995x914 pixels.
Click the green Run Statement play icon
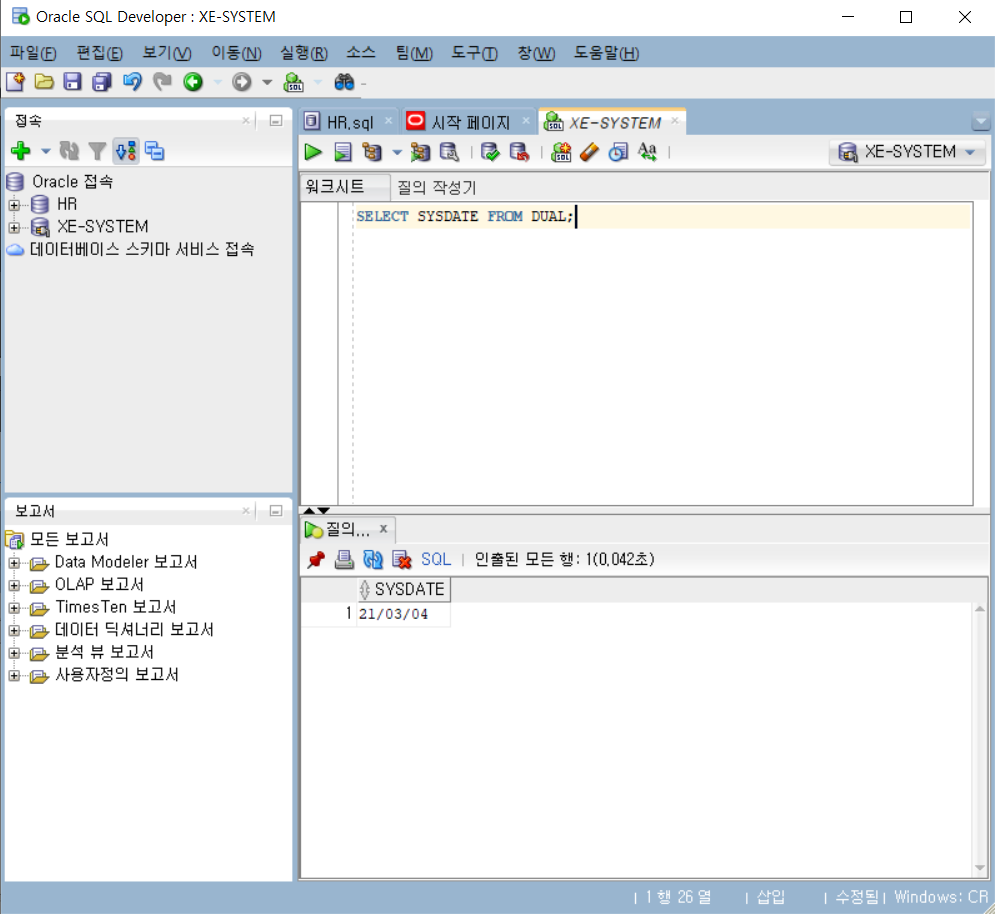coord(313,152)
